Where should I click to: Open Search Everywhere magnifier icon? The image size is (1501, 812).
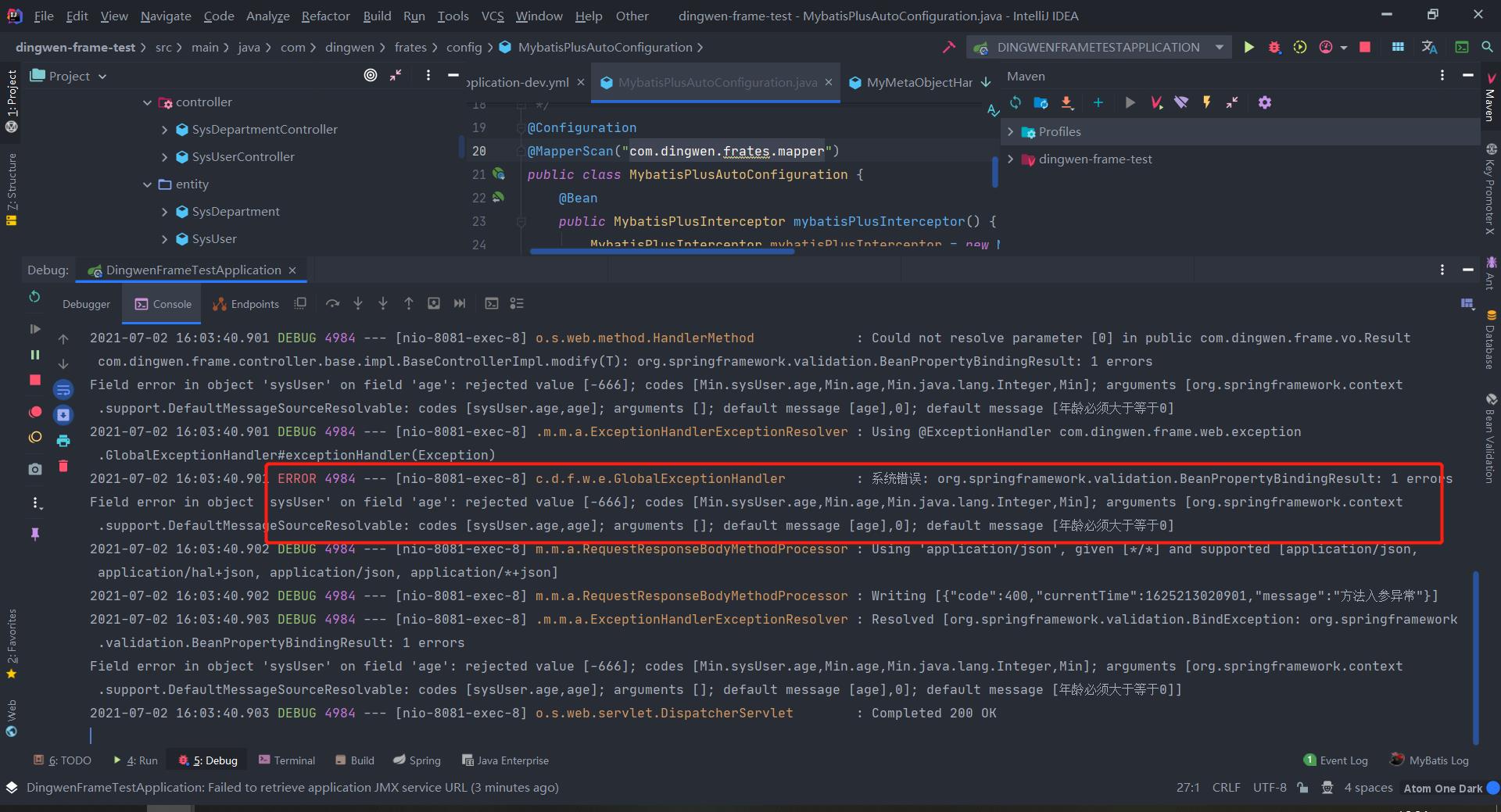point(1487,47)
